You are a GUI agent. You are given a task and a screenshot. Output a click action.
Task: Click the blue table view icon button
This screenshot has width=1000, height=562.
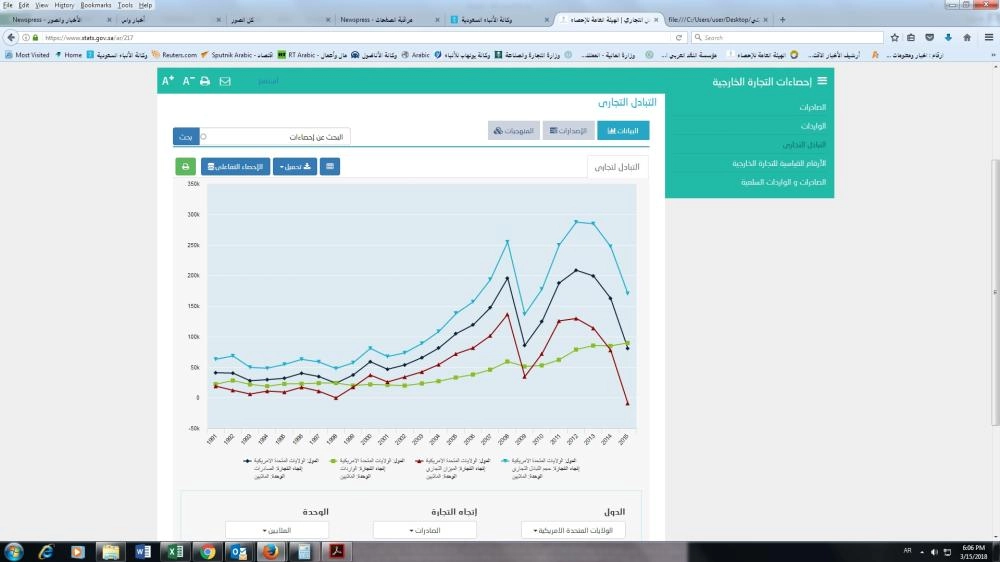pyautogui.click(x=331, y=167)
